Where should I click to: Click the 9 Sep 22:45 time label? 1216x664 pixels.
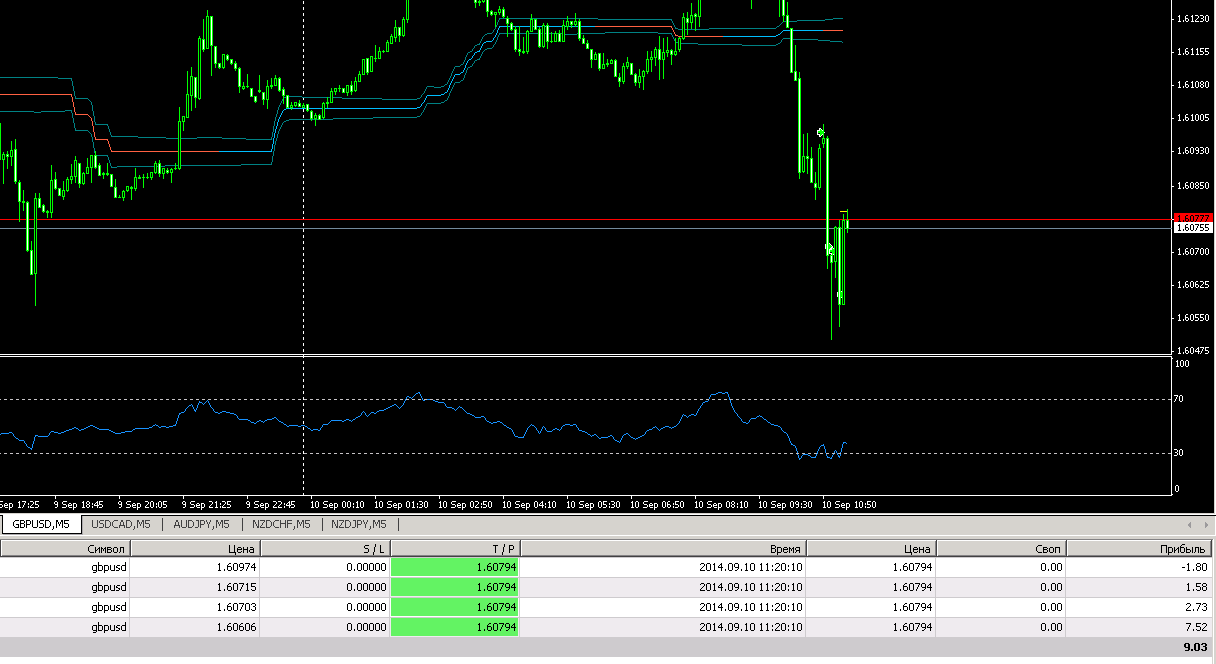[x=273, y=505]
